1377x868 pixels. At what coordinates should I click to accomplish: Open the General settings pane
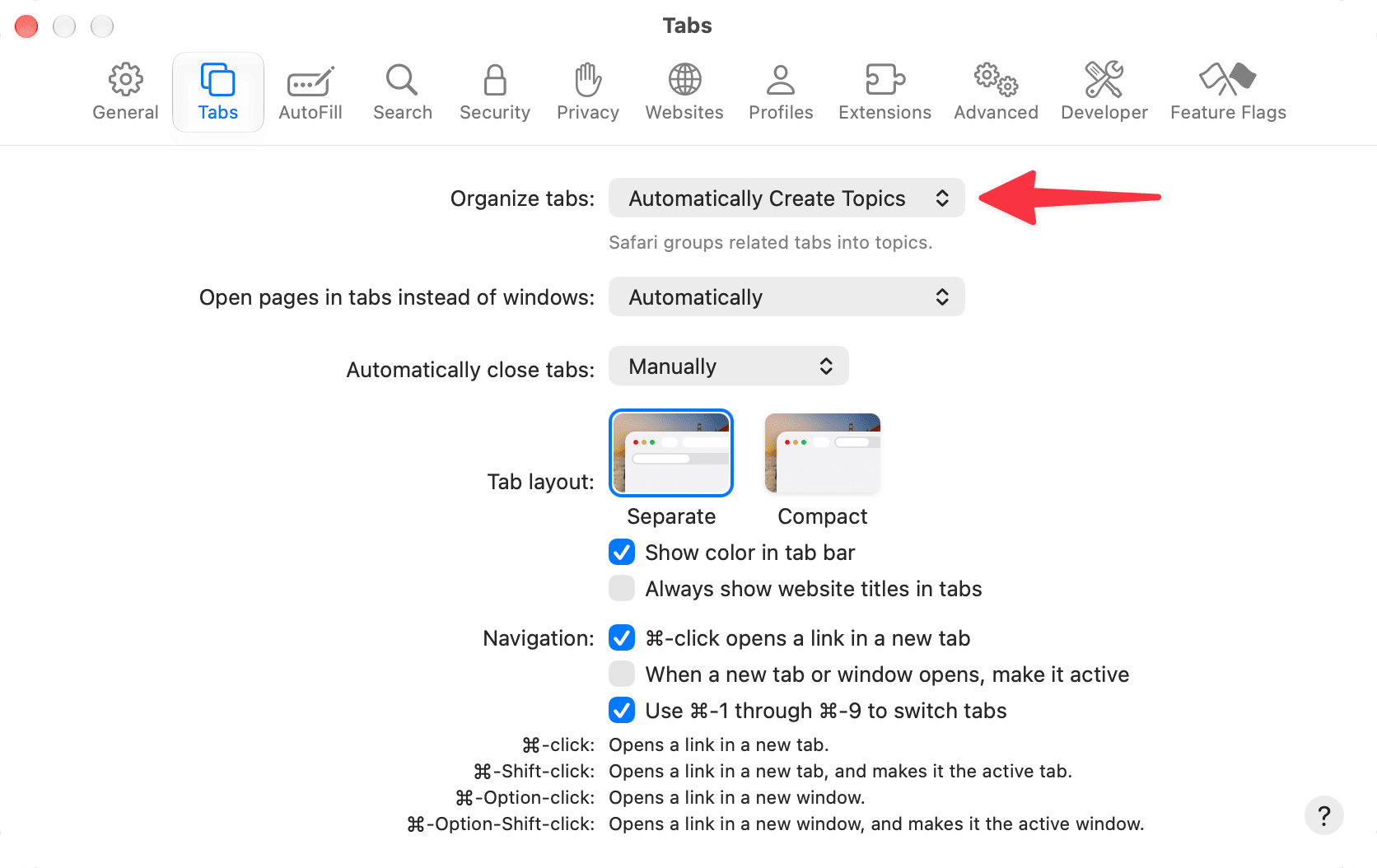(x=125, y=92)
